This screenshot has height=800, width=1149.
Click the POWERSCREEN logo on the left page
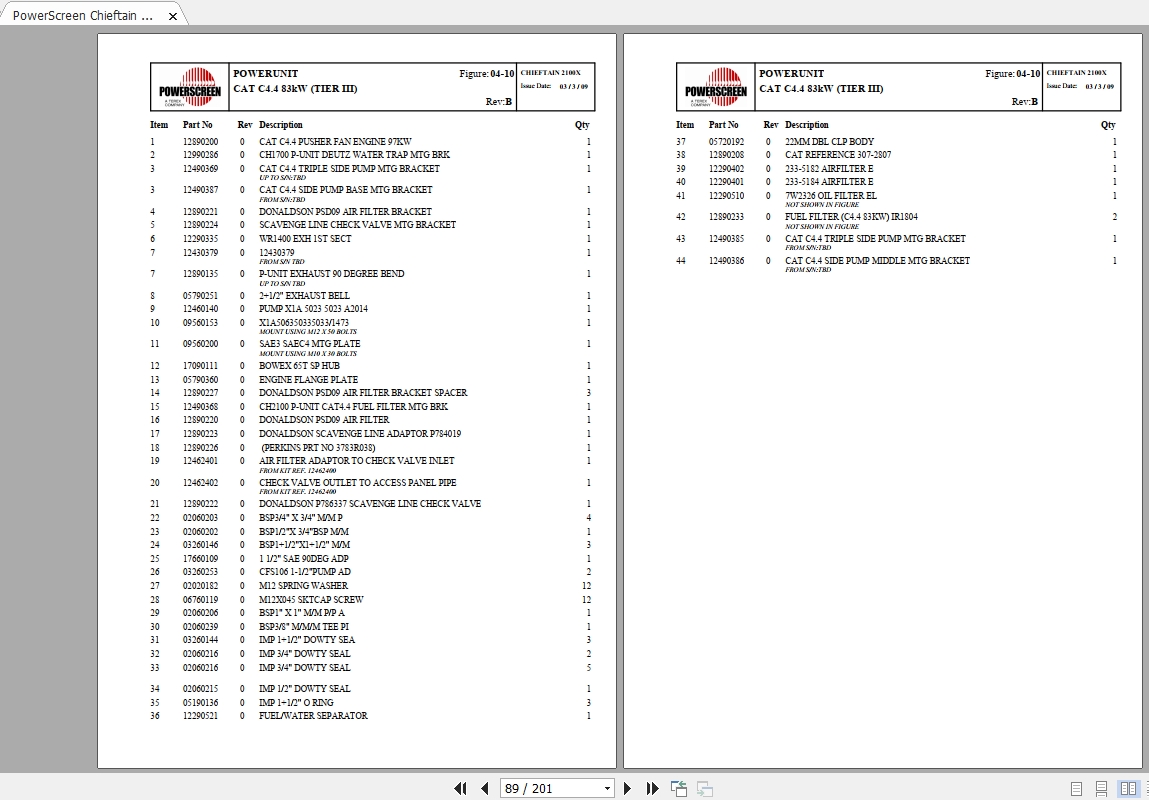point(190,86)
